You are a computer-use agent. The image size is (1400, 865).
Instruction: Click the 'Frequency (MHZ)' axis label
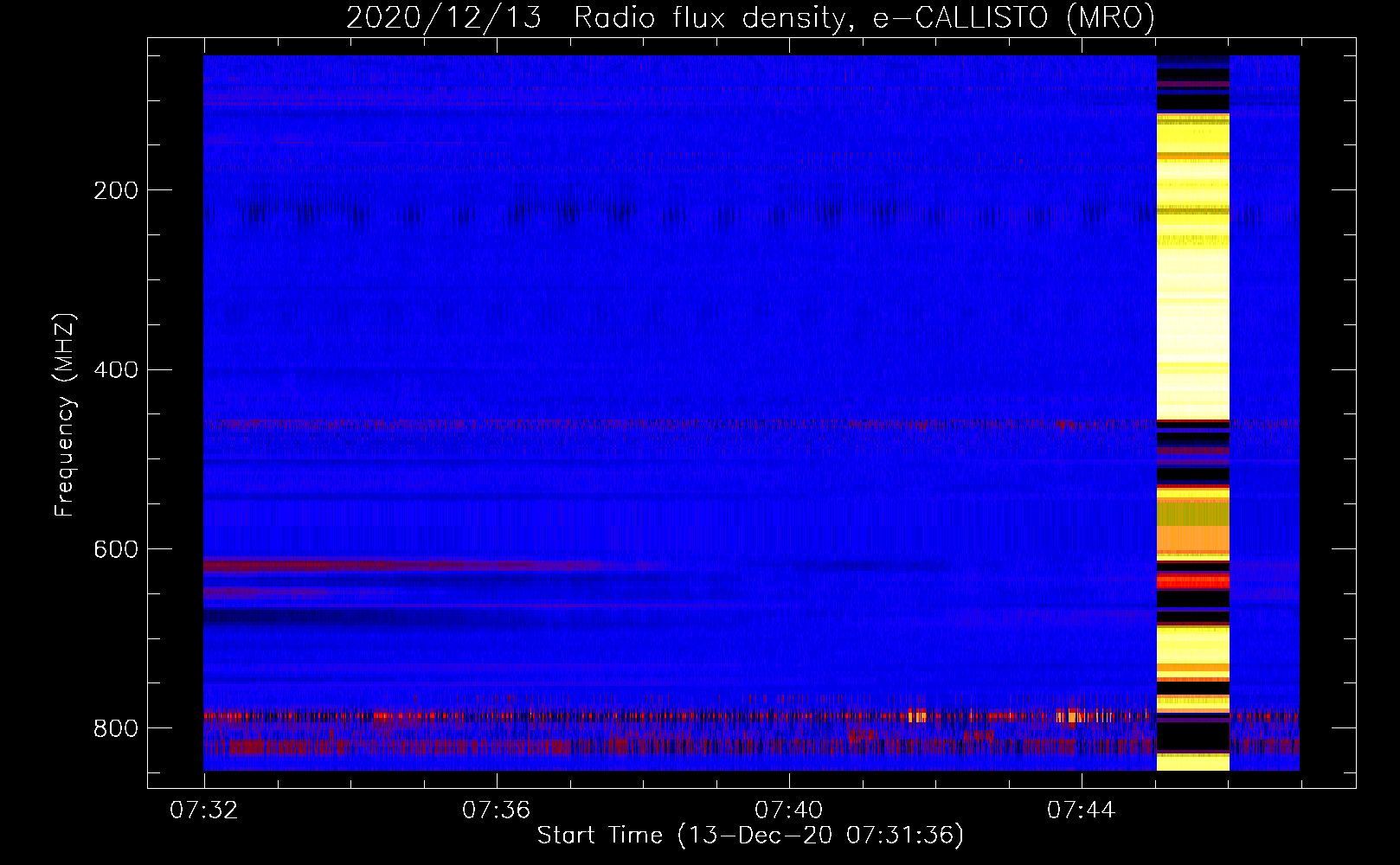[x=65, y=415]
